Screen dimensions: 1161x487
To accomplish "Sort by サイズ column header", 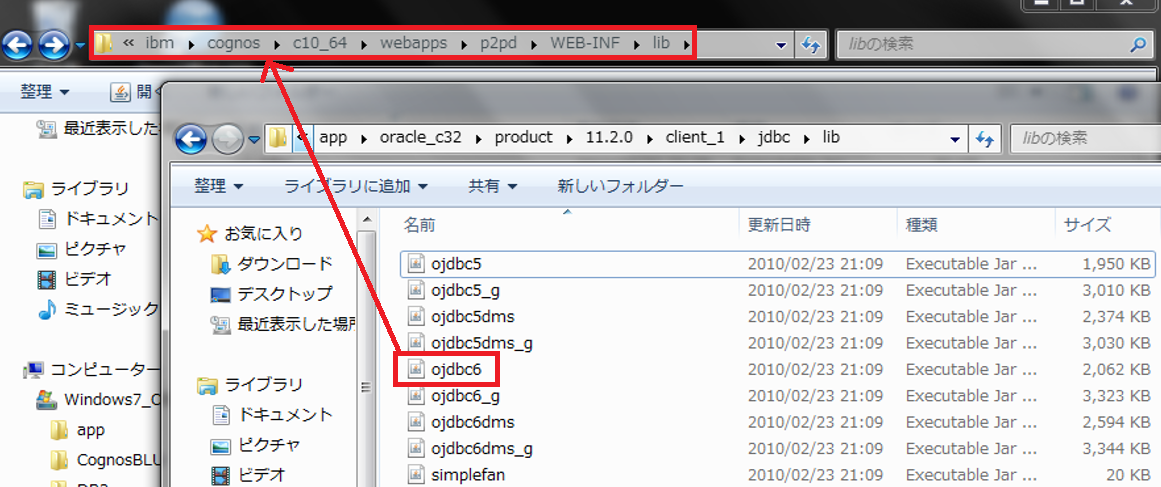I will click(x=1087, y=225).
